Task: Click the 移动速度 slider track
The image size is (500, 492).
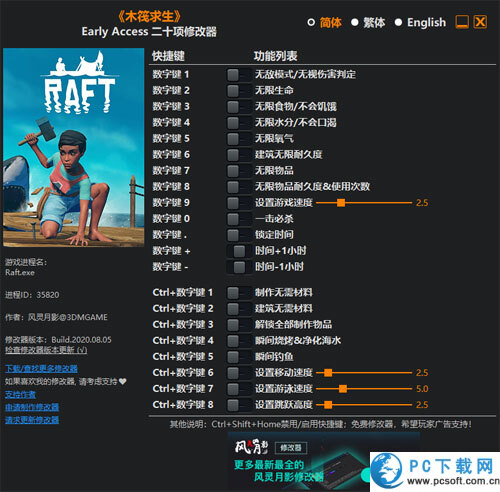Action: 364,373
